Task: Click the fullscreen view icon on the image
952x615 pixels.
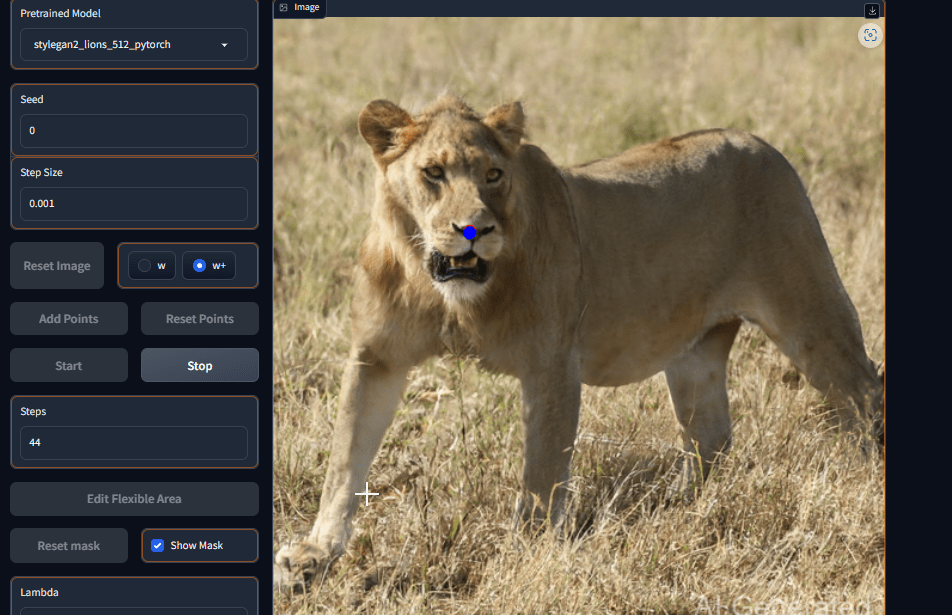Action: (x=870, y=35)
